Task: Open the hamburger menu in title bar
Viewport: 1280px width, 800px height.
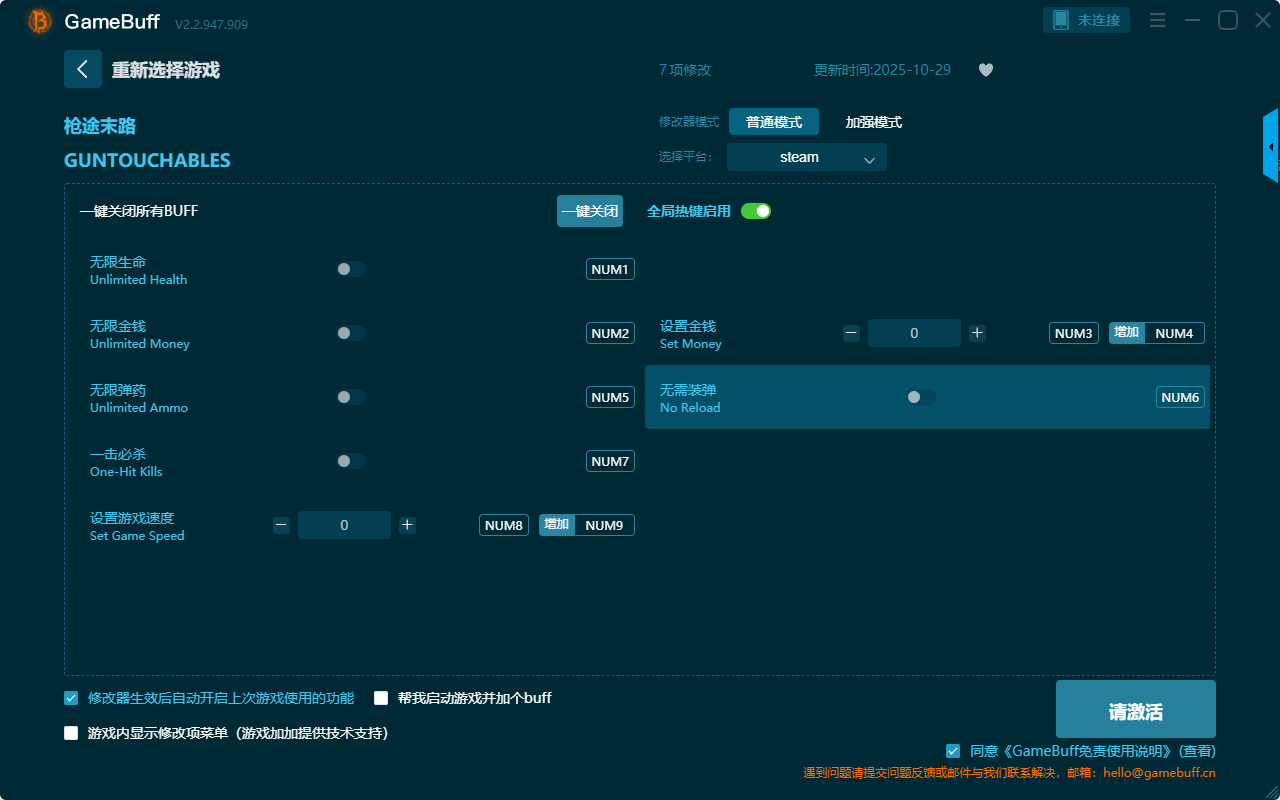Action: (1157, 20)
